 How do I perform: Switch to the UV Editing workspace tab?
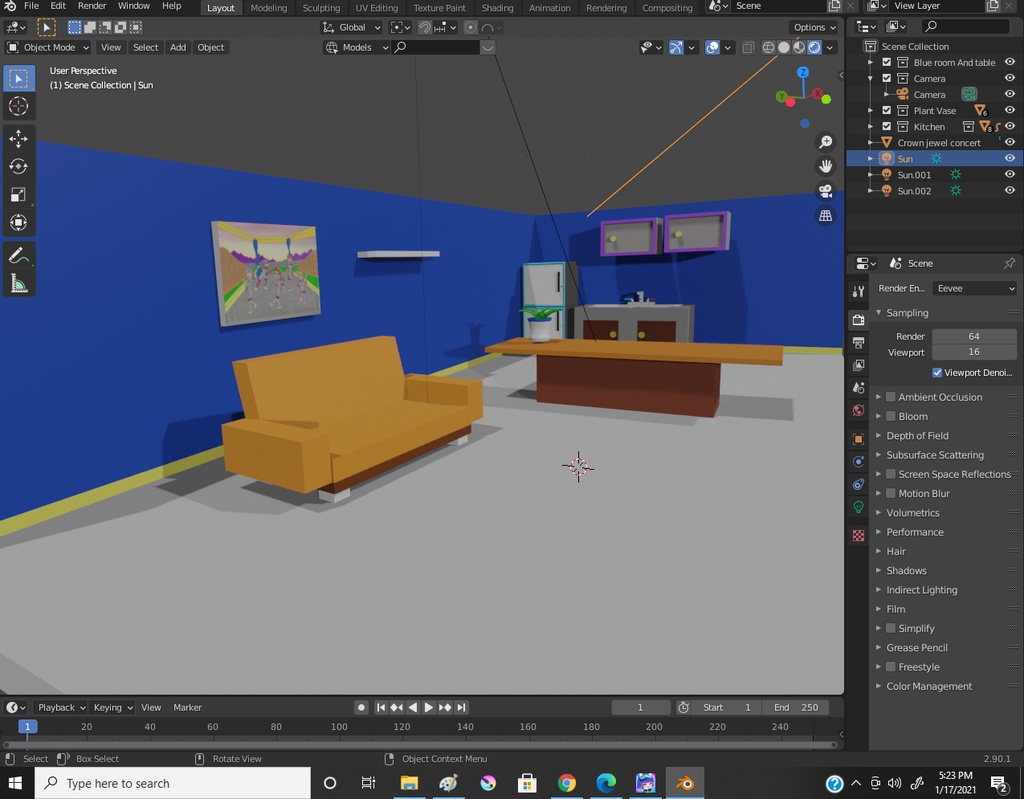(x=376, y=8)
